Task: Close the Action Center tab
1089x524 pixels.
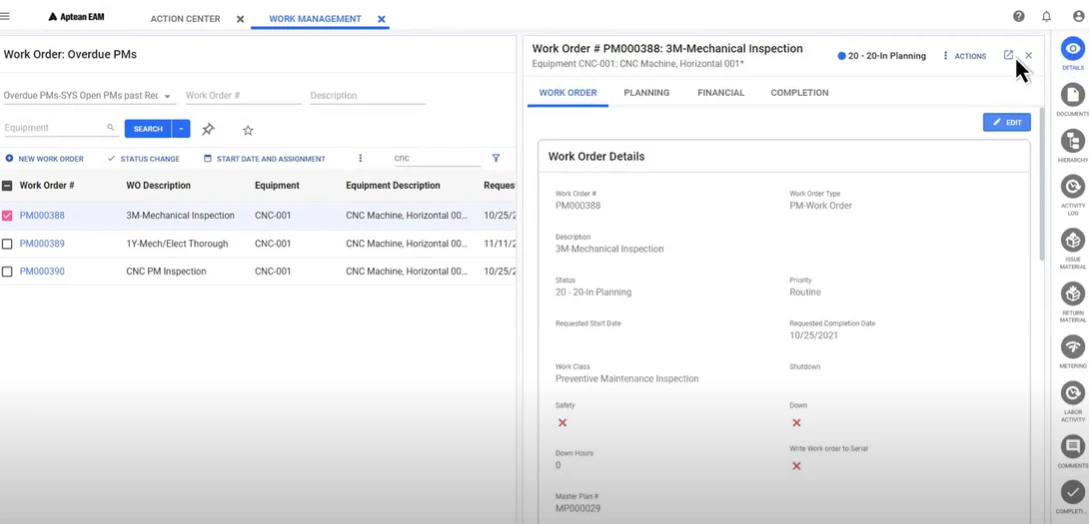Action: point(240,19)
